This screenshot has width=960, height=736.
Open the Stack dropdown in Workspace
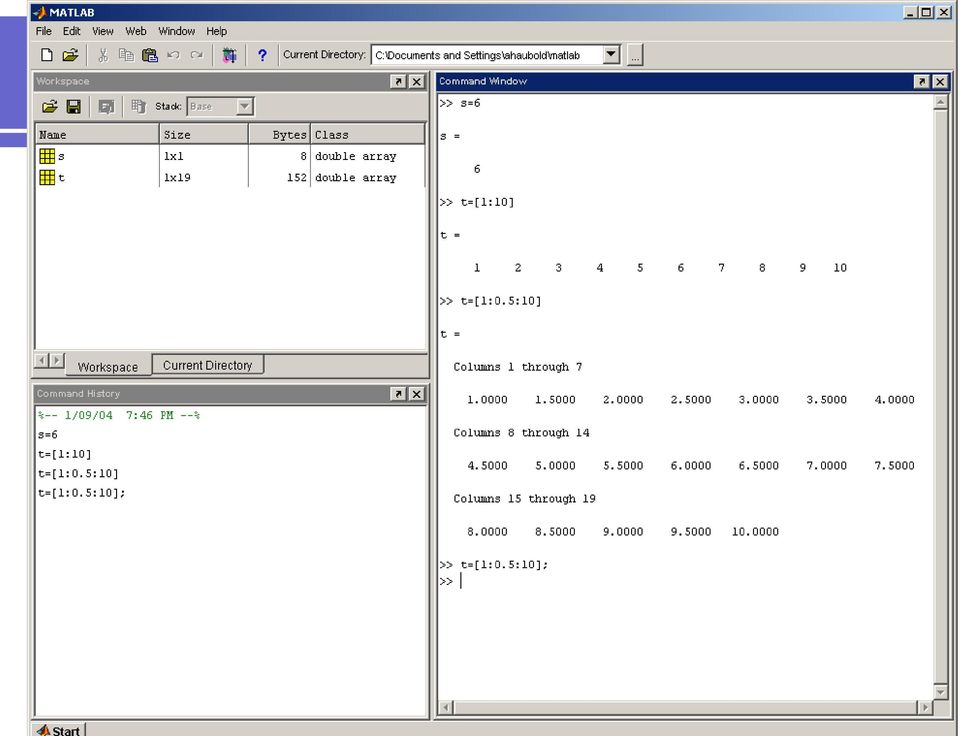244,107
